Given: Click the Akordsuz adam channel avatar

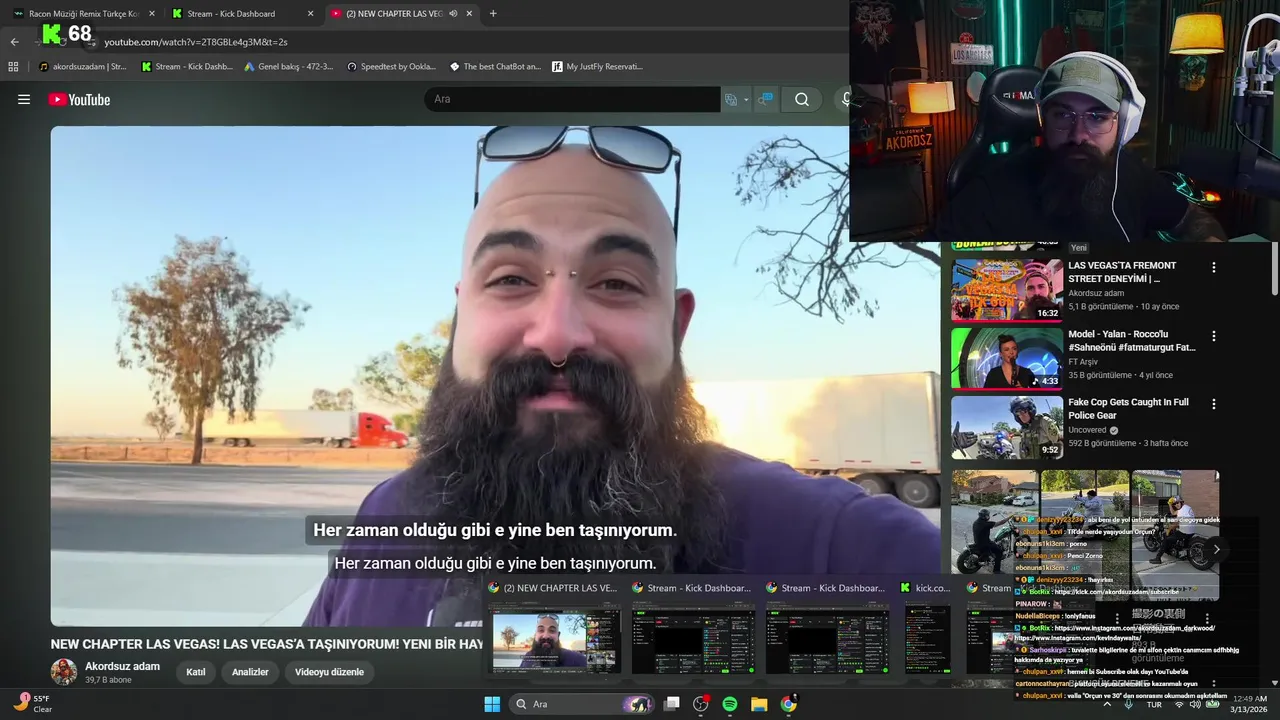Looking at the screenshot, I should (64, 672).
